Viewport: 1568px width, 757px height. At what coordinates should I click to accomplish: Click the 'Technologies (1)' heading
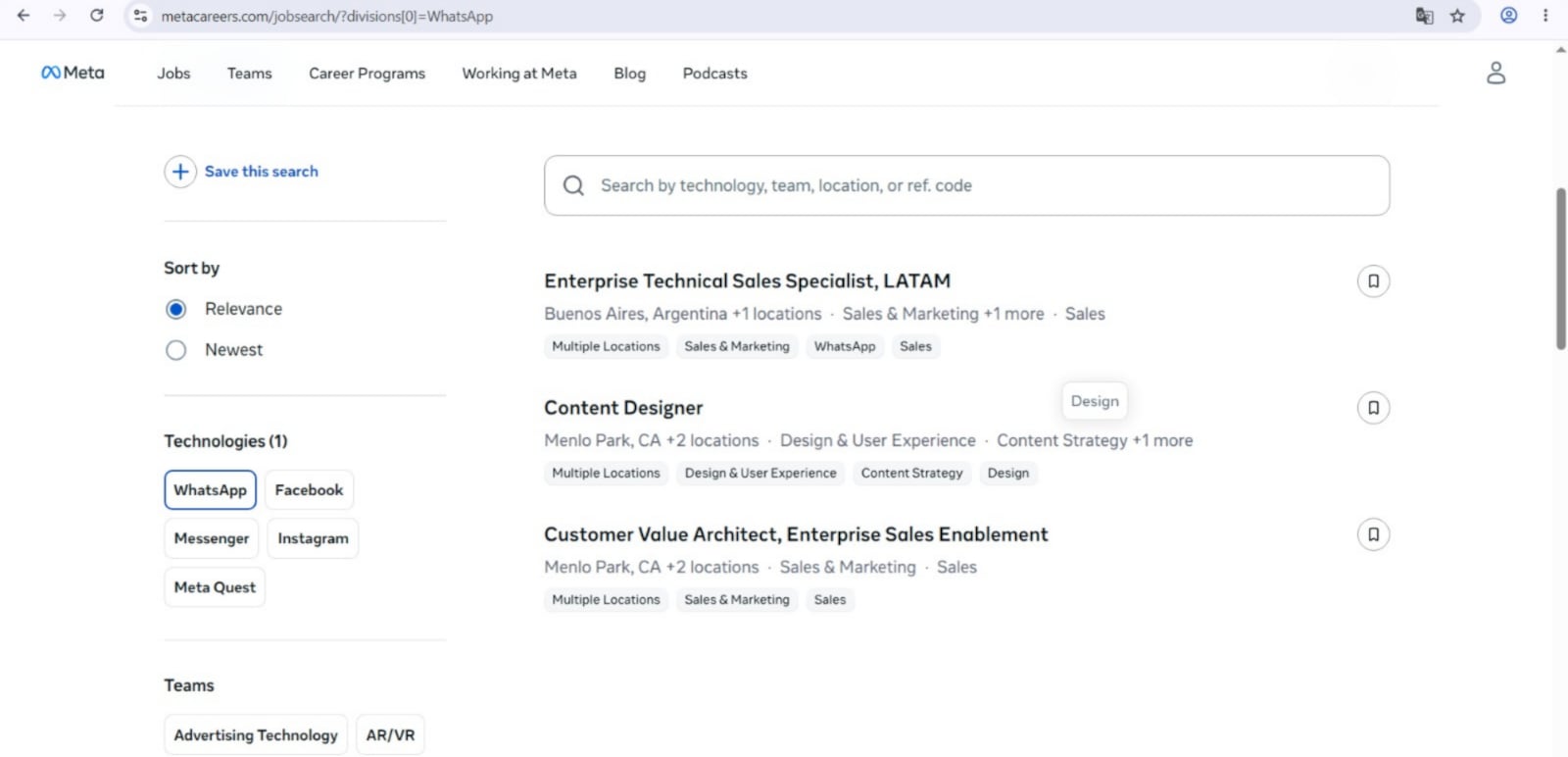point(225,441)
